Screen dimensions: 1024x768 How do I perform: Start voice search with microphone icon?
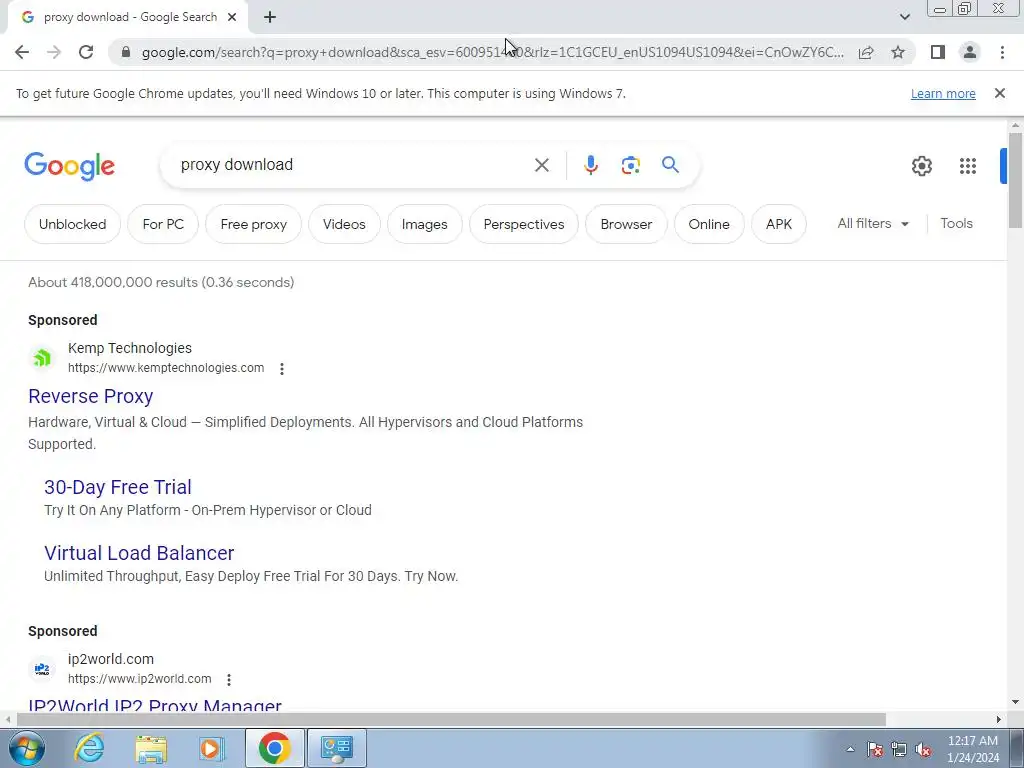pyautogui.click(x=590, y=165)
